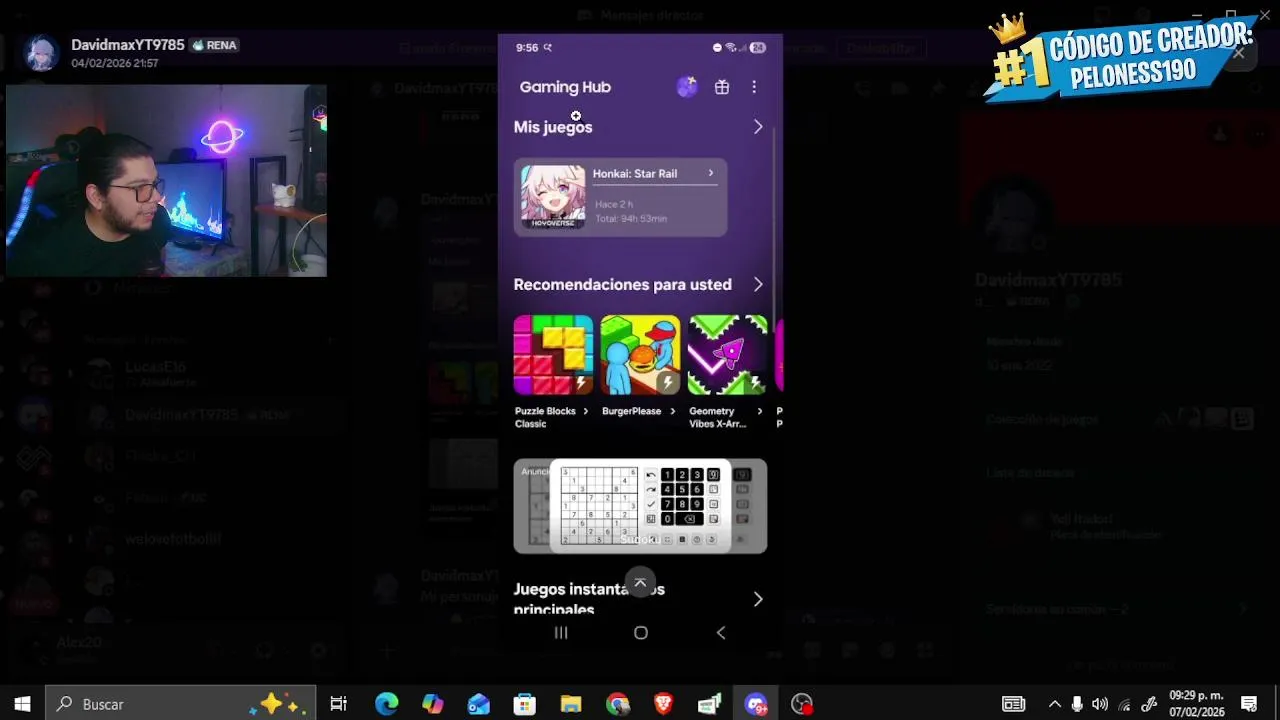Expand the Mis juegos section arrow

pos(758,127)
